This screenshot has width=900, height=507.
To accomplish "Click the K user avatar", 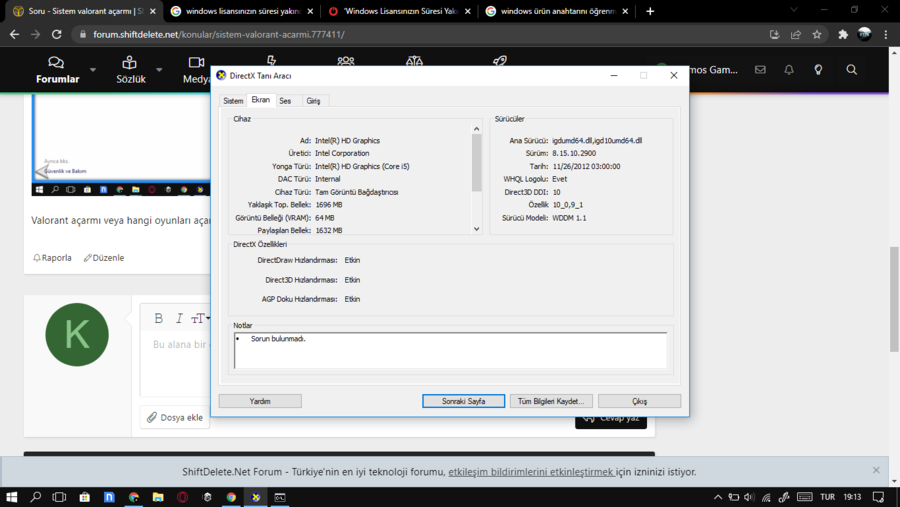I will 77,335.
